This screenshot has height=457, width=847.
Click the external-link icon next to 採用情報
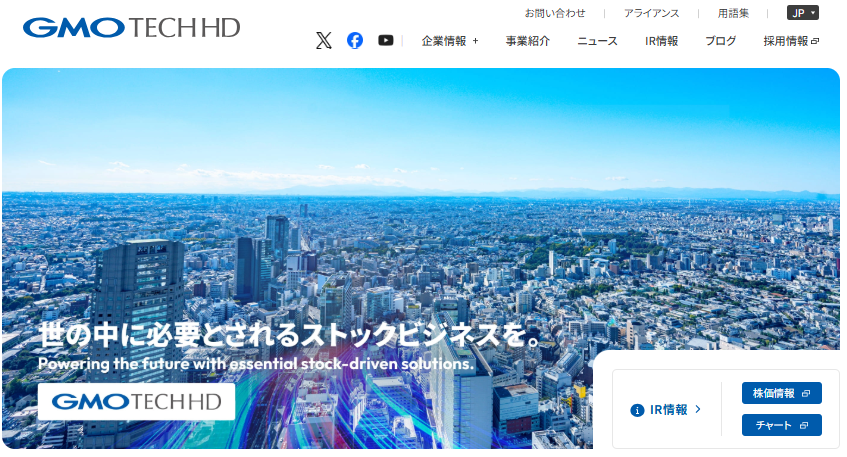(x=815, y=42)
